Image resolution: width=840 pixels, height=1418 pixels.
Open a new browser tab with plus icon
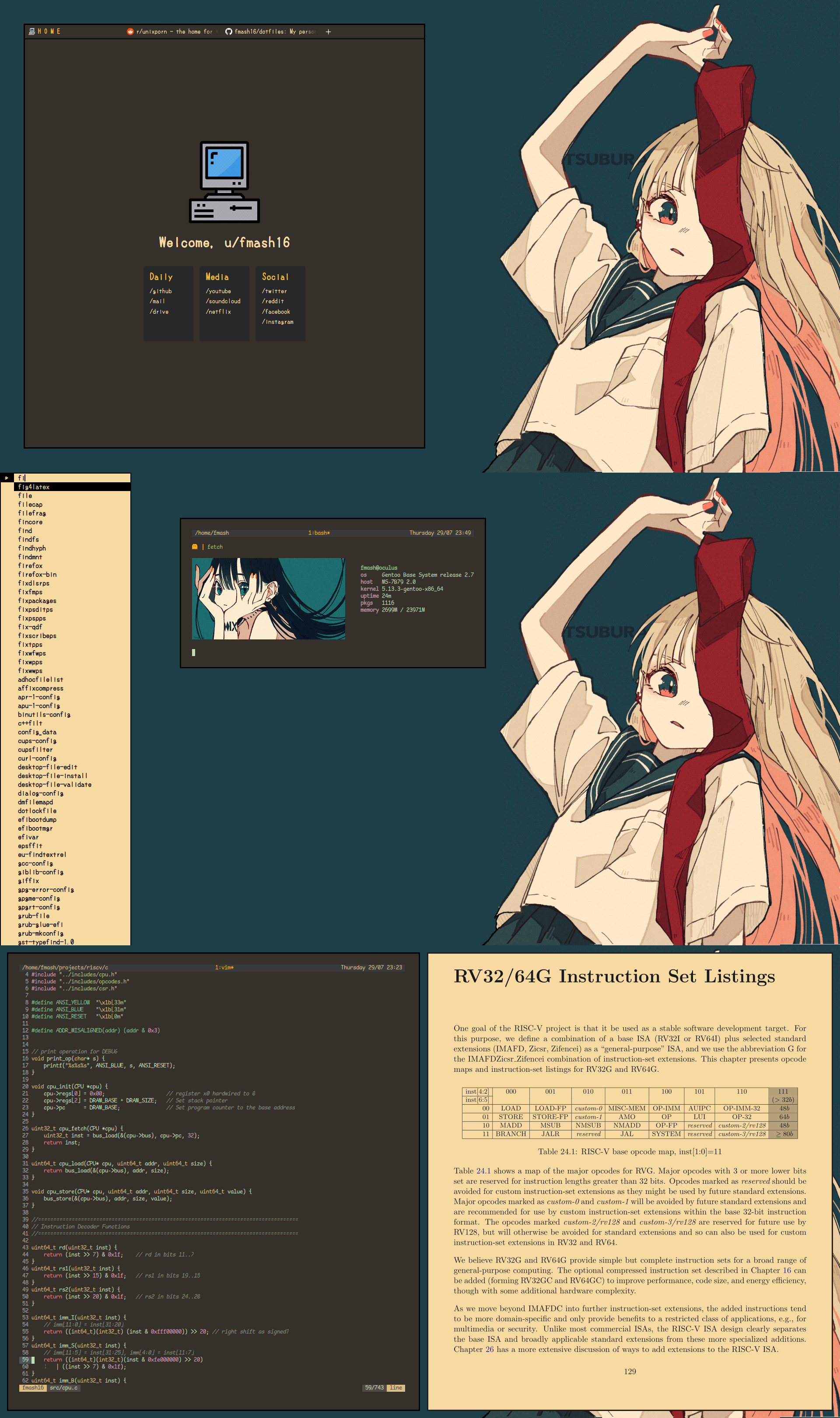(x=328, y=32)
